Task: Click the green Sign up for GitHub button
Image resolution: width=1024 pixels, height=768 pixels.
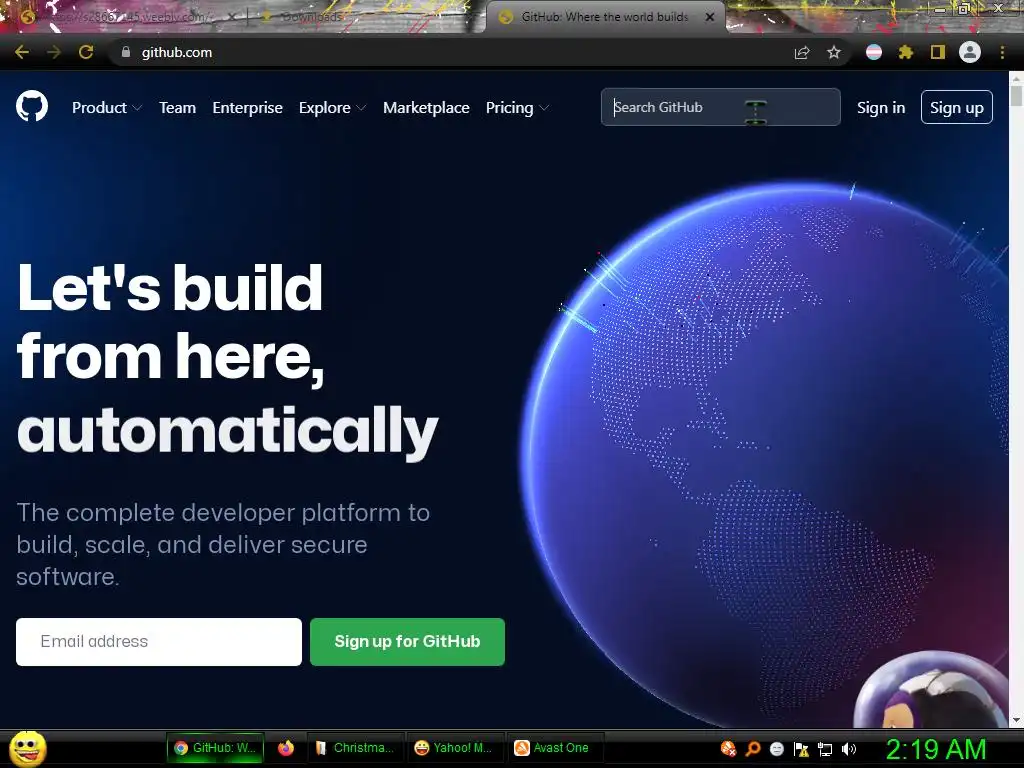Action: 408,642
